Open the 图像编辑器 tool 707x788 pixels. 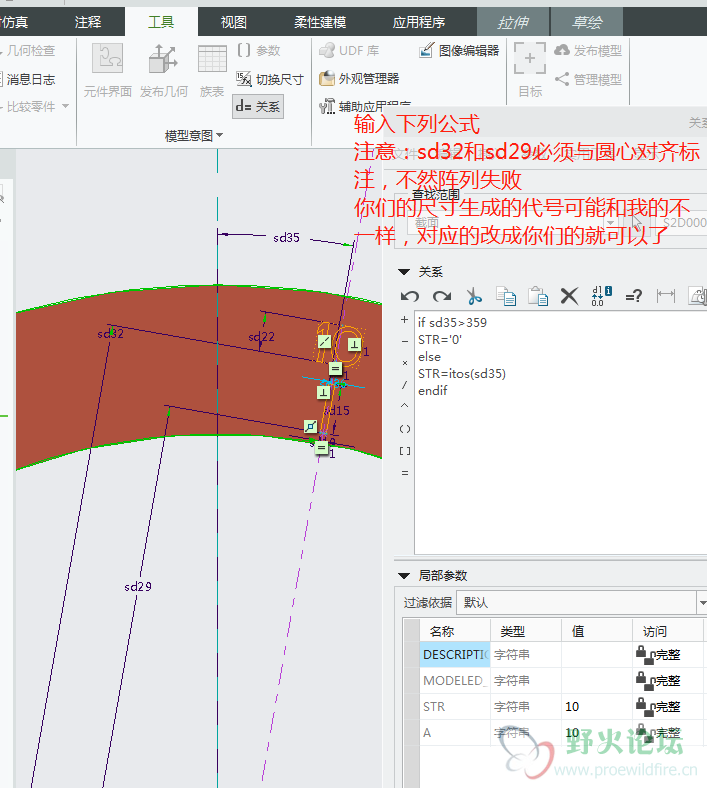tap(459, 51)
